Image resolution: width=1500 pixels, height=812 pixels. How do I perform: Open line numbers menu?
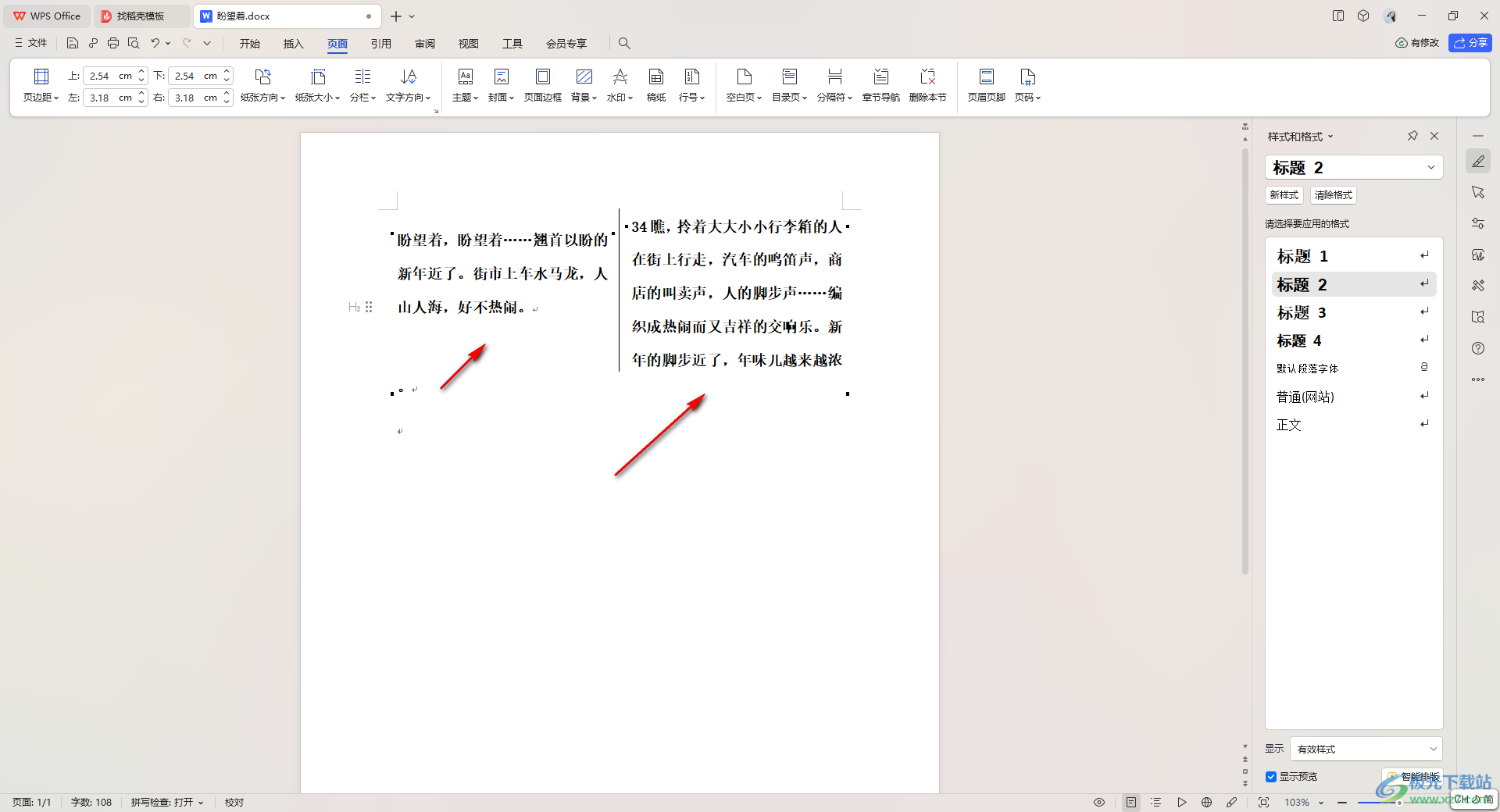tap(691, 85)
